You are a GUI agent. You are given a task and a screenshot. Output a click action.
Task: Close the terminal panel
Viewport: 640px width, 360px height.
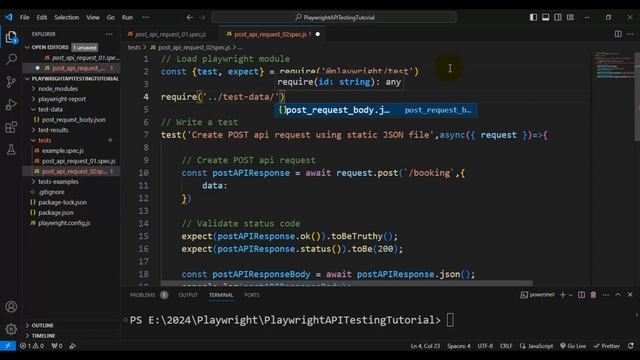(x=630, y=295)
